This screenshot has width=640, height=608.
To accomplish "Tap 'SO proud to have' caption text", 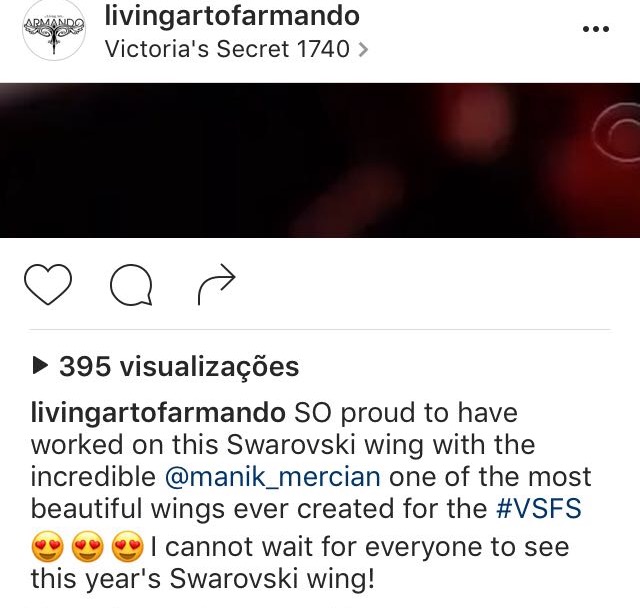I will point(406,413).
